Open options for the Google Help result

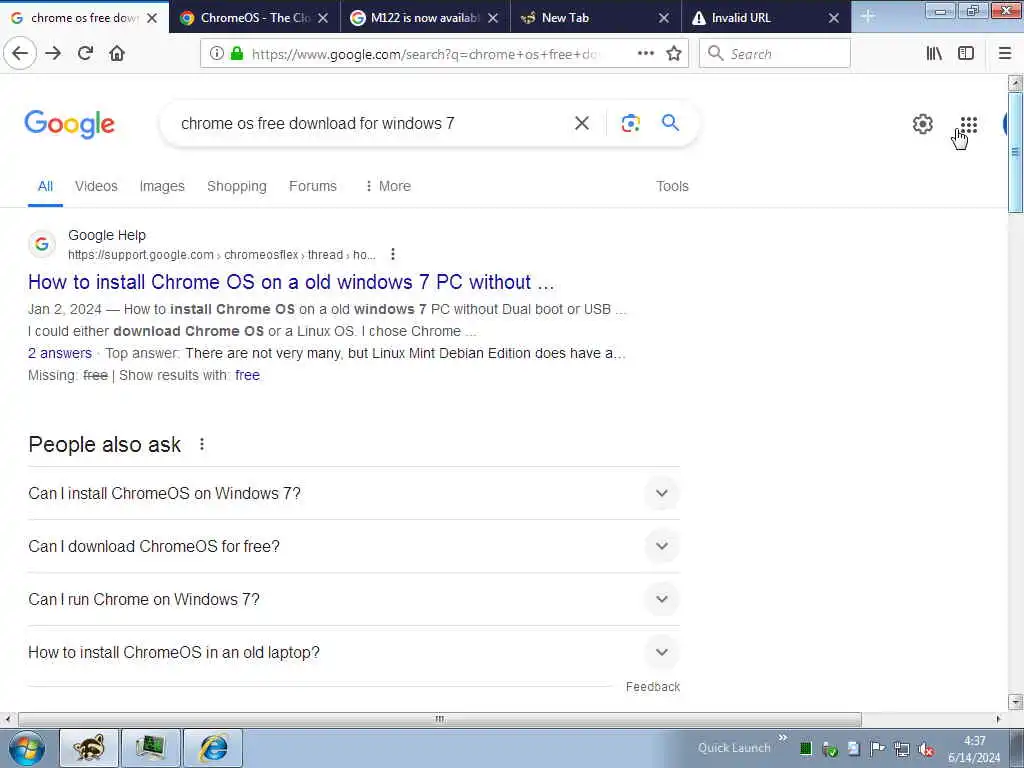(392, 254)
